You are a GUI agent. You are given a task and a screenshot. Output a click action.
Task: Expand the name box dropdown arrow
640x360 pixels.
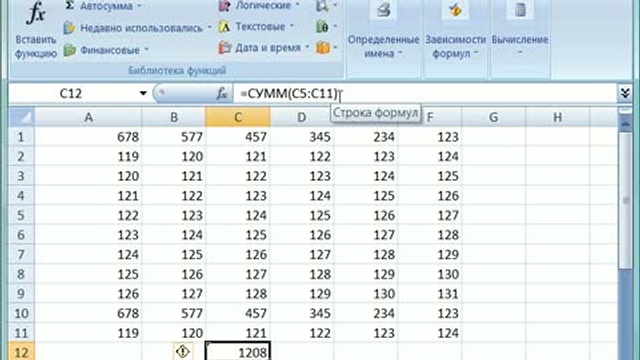click(x=143, y=93)
